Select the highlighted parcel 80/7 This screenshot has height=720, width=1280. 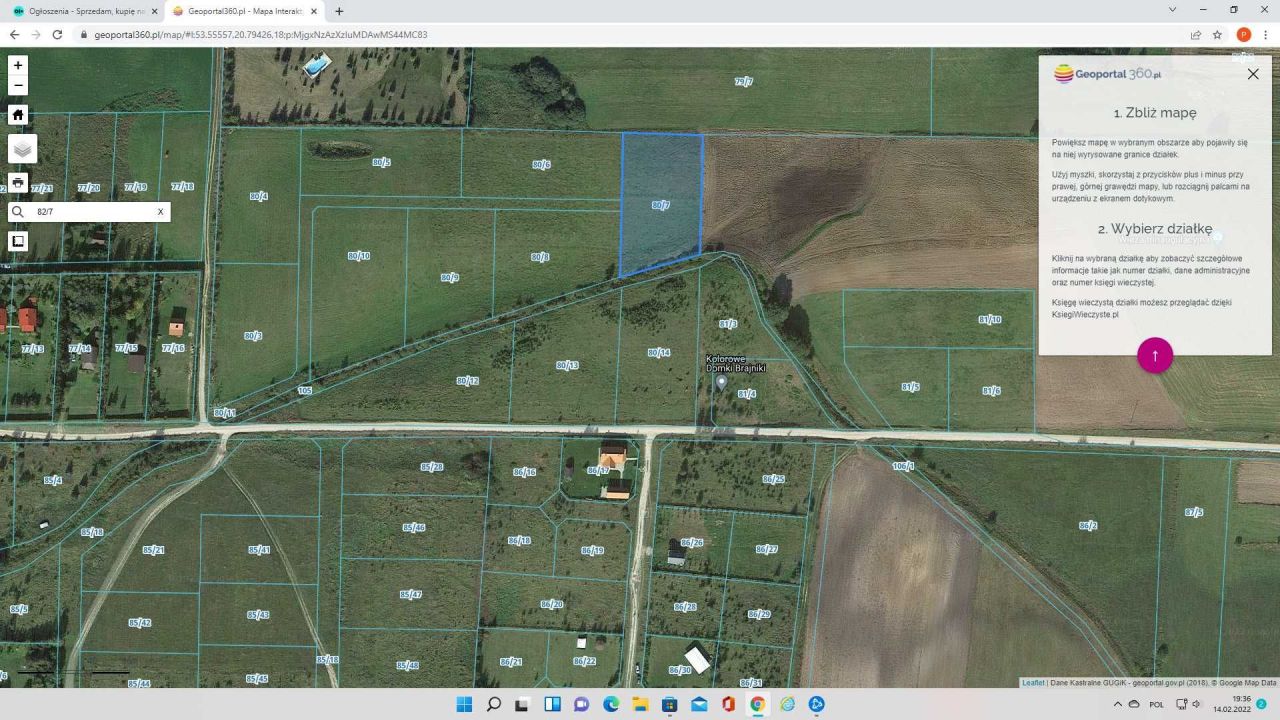[x=660, y=205]
